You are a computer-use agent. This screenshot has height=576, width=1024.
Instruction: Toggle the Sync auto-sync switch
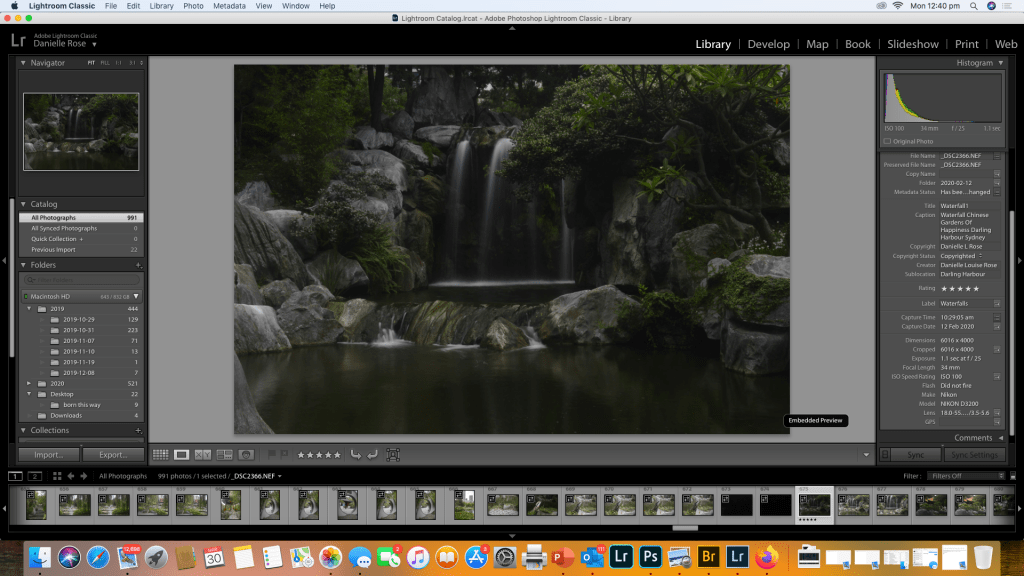pos(884,455)
